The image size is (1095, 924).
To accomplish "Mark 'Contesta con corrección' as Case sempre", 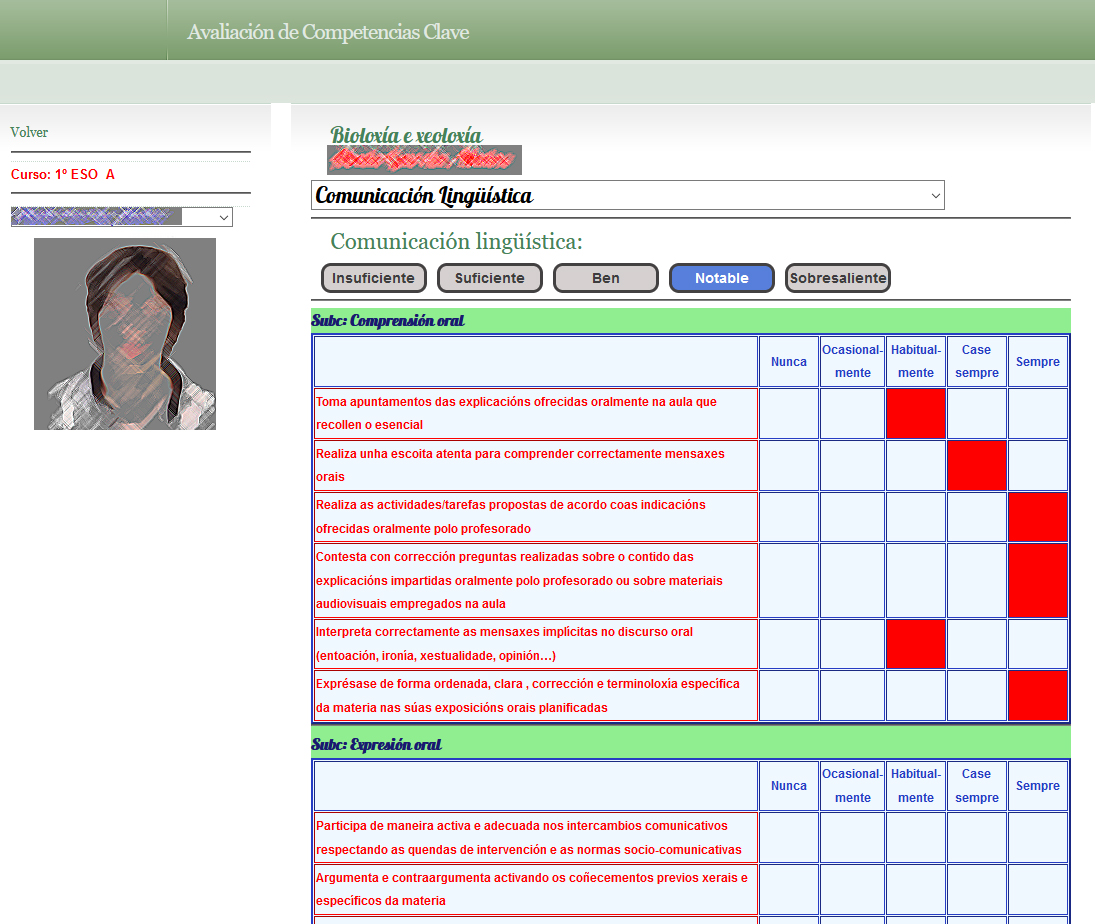I will coord(976,580).
